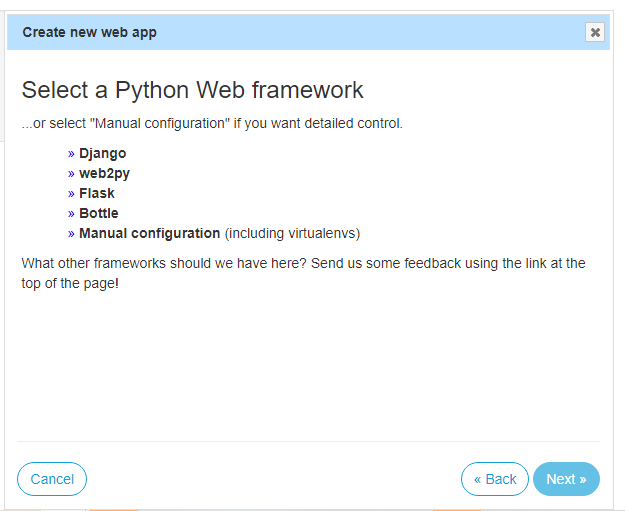Choose the web2py framework option
625x511 pixels.
pos(104,173)
